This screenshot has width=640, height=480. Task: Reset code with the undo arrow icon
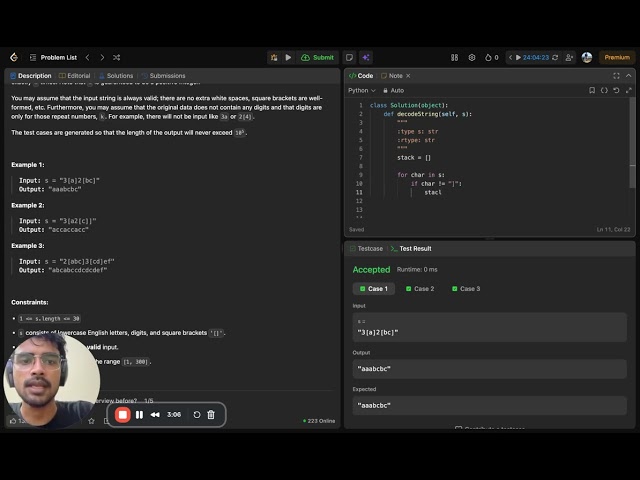[x=616, y=90]
